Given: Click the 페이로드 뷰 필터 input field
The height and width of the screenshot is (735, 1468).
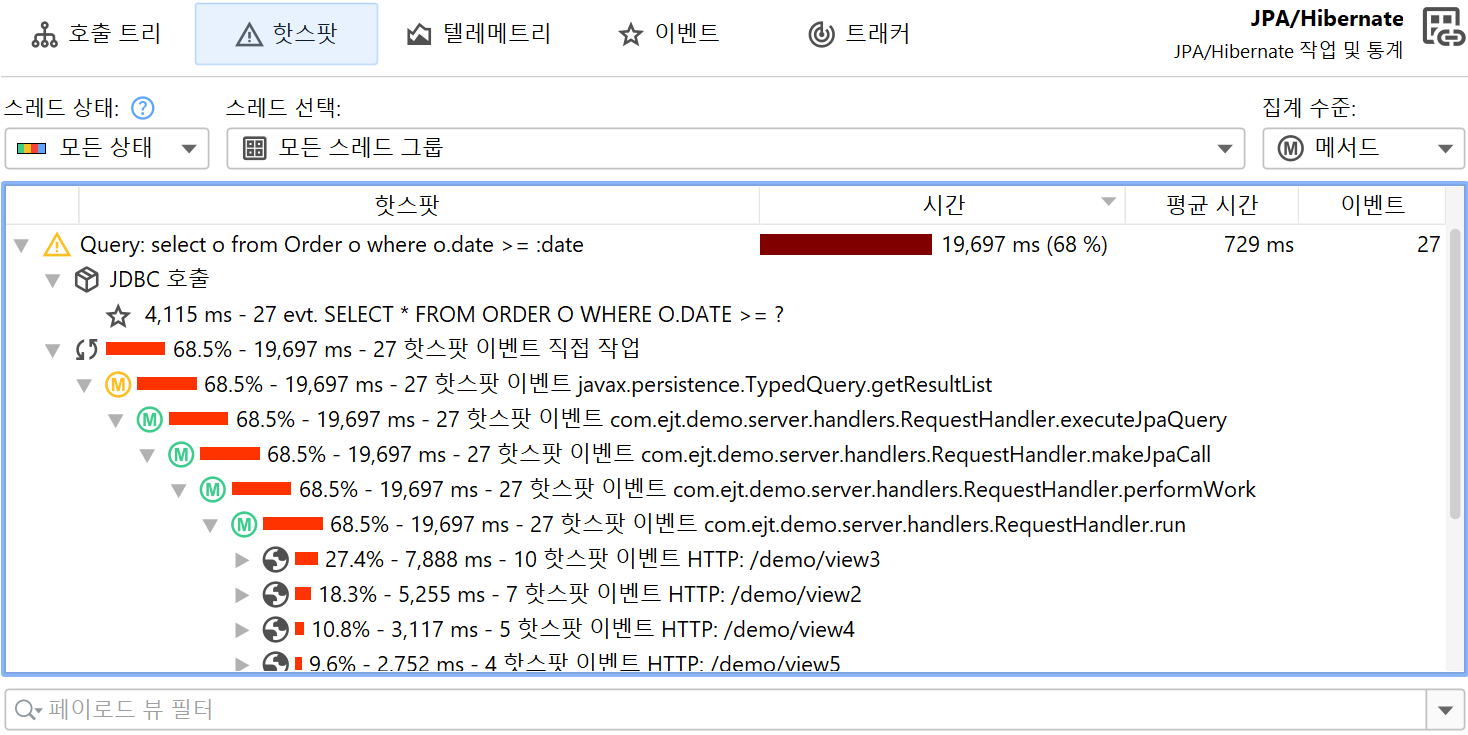Looking at the screenshot, I should tap(715, 710).
